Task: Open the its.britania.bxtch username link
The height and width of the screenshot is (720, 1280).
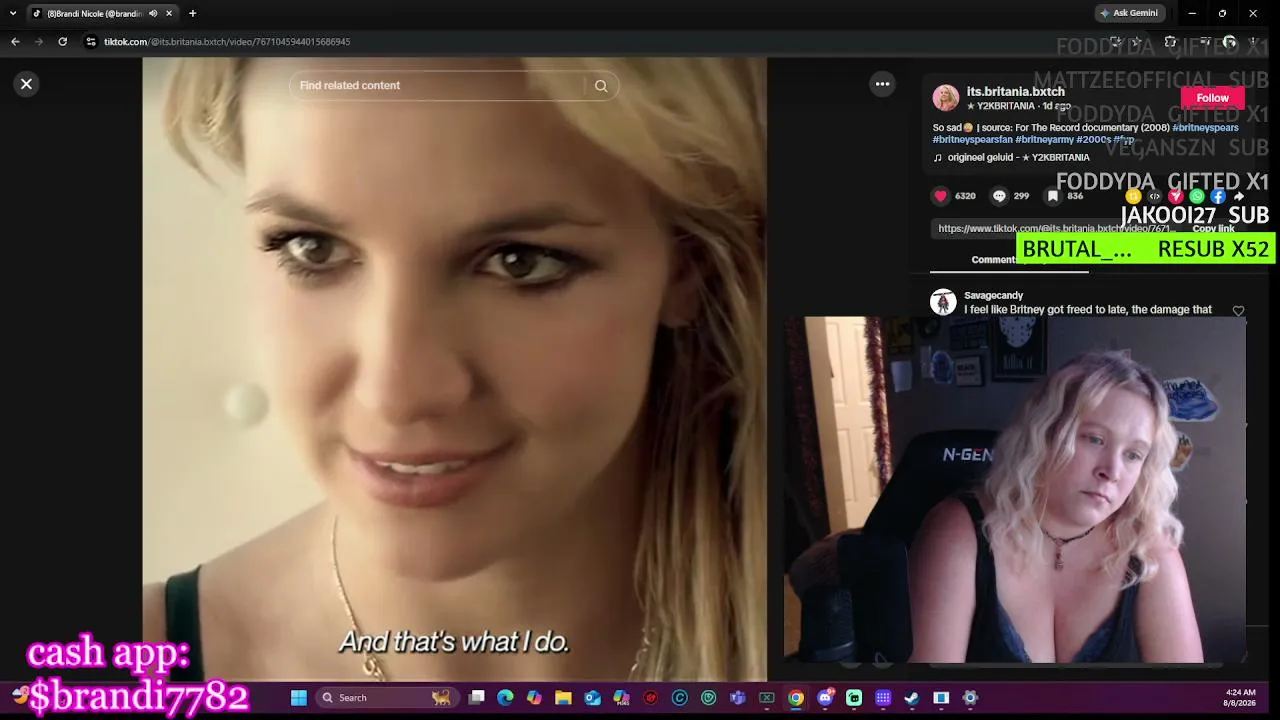Action: click(1015, 92)
